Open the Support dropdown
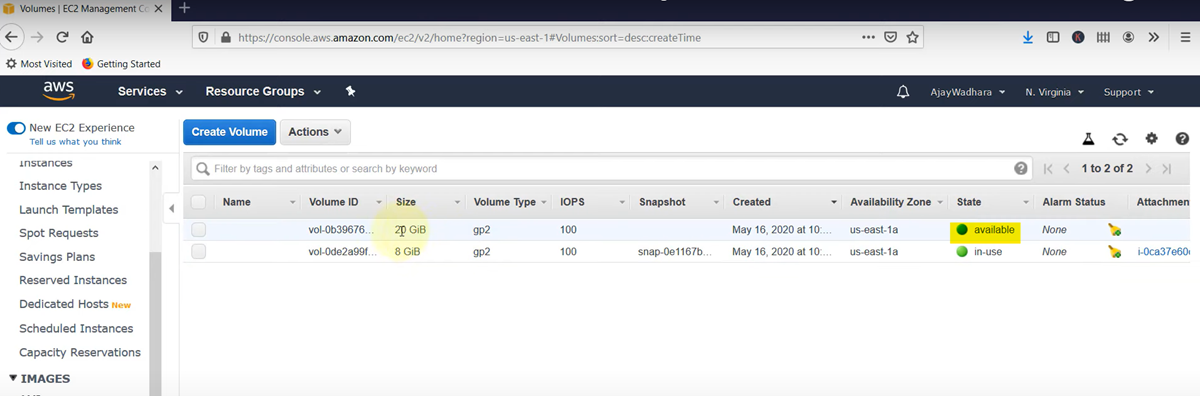The height and width of the screenshot is (396, 1200). tap(1129, 92)
